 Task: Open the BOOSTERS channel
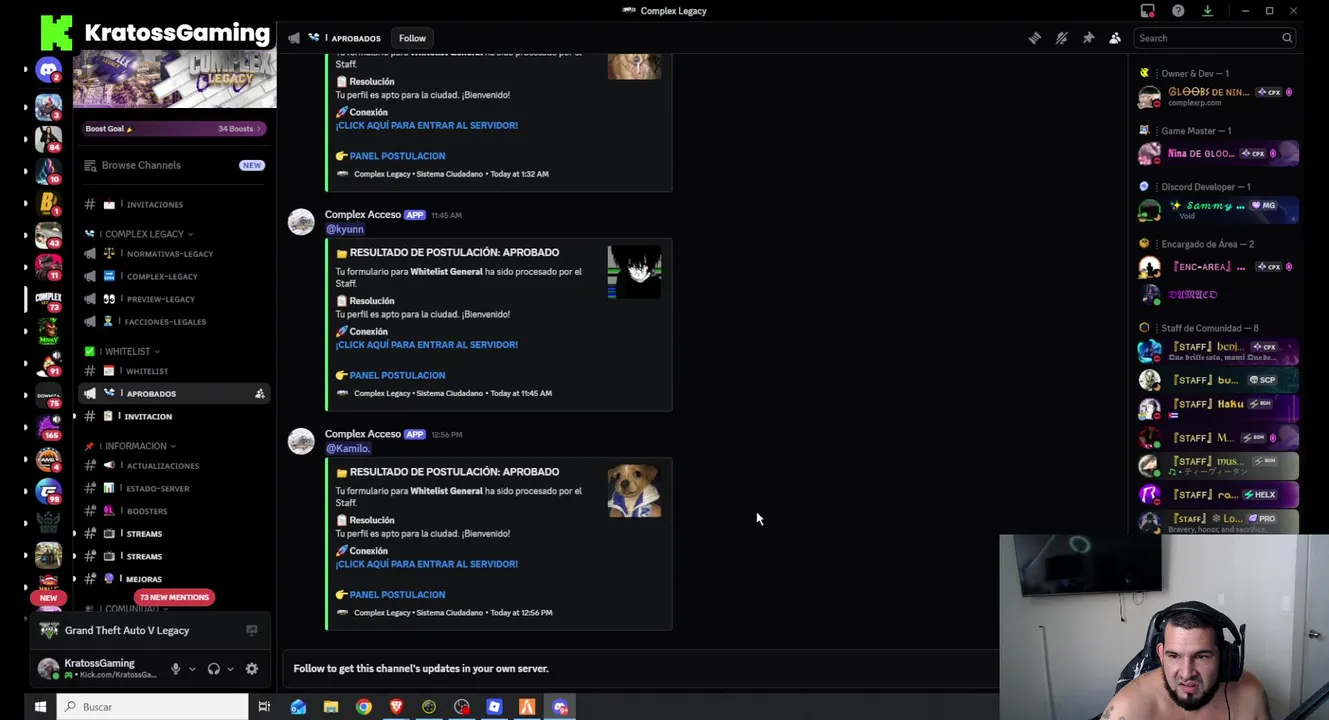tap(174, 511)
